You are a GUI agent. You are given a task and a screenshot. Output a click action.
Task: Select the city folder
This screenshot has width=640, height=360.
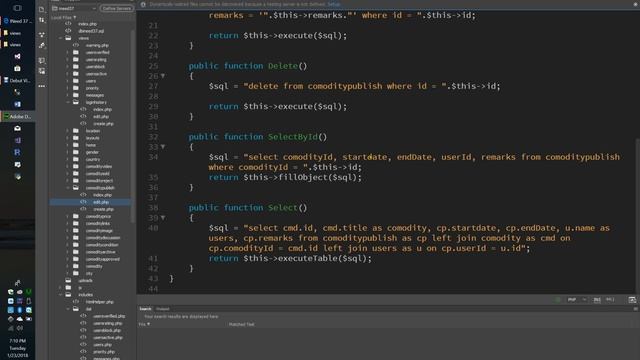point(89,273)
